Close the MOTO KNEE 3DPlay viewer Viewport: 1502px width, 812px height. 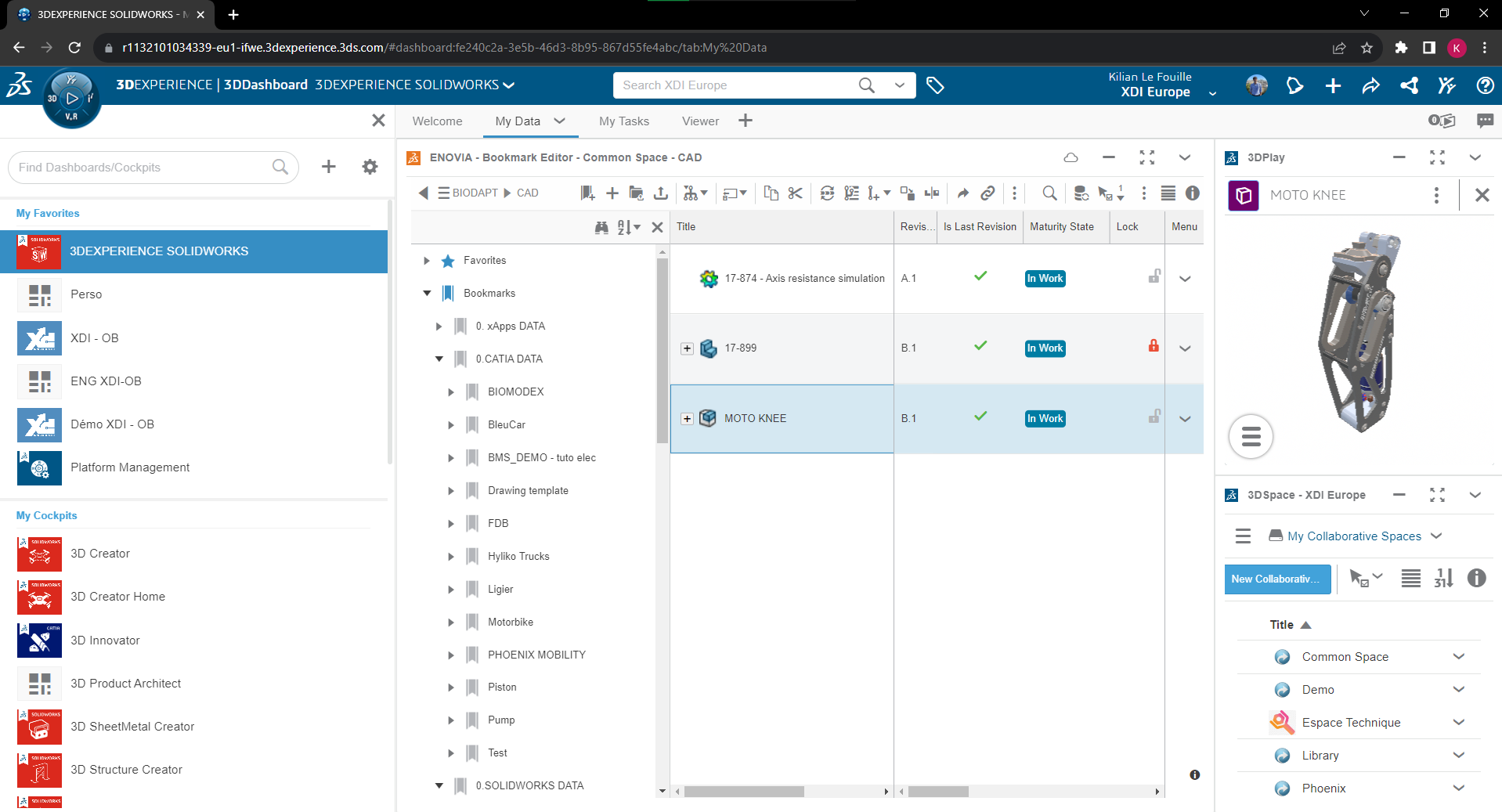pos(1482,195)
